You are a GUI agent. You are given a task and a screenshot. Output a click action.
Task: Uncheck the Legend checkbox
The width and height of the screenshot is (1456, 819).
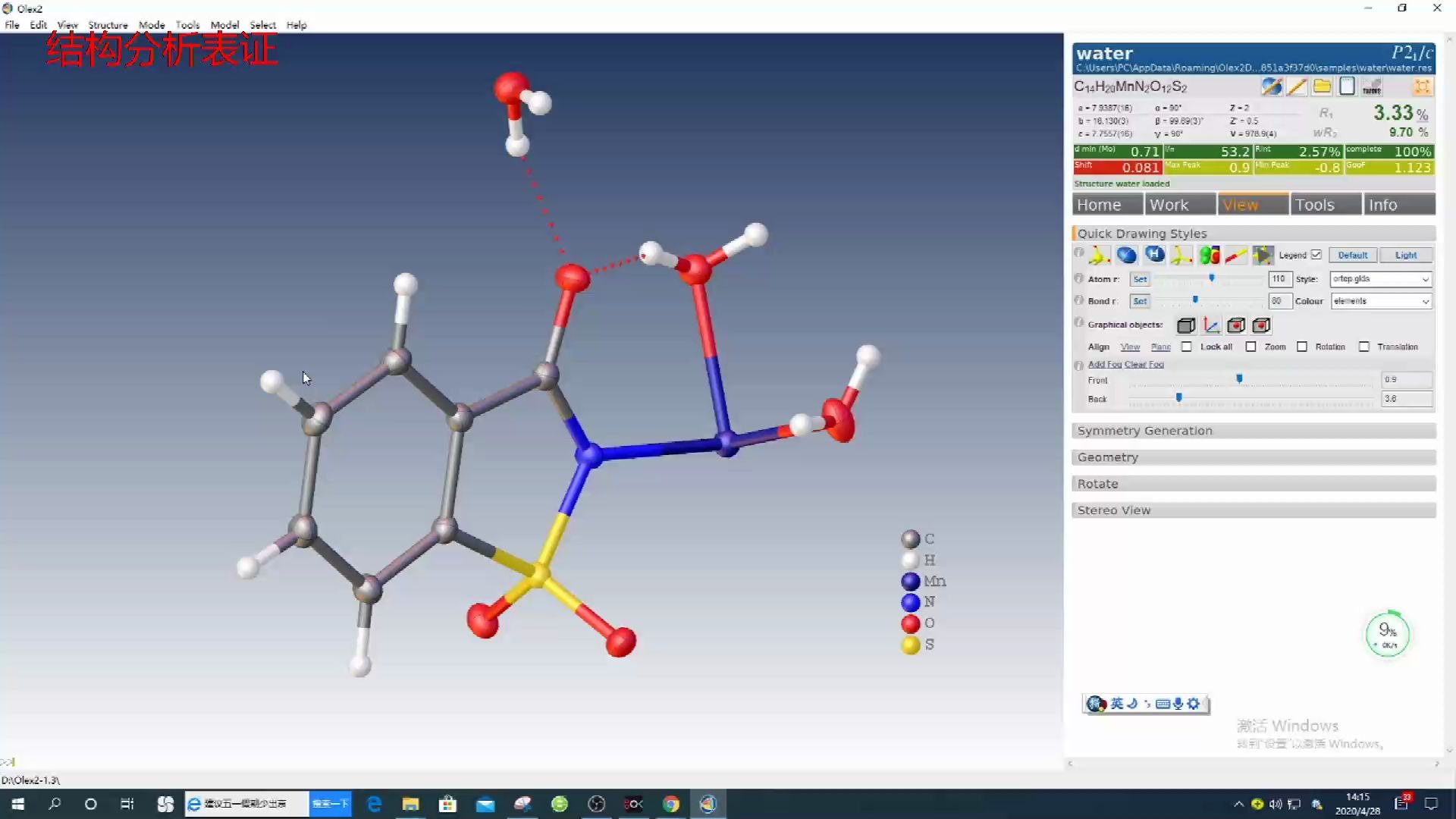1316,255
